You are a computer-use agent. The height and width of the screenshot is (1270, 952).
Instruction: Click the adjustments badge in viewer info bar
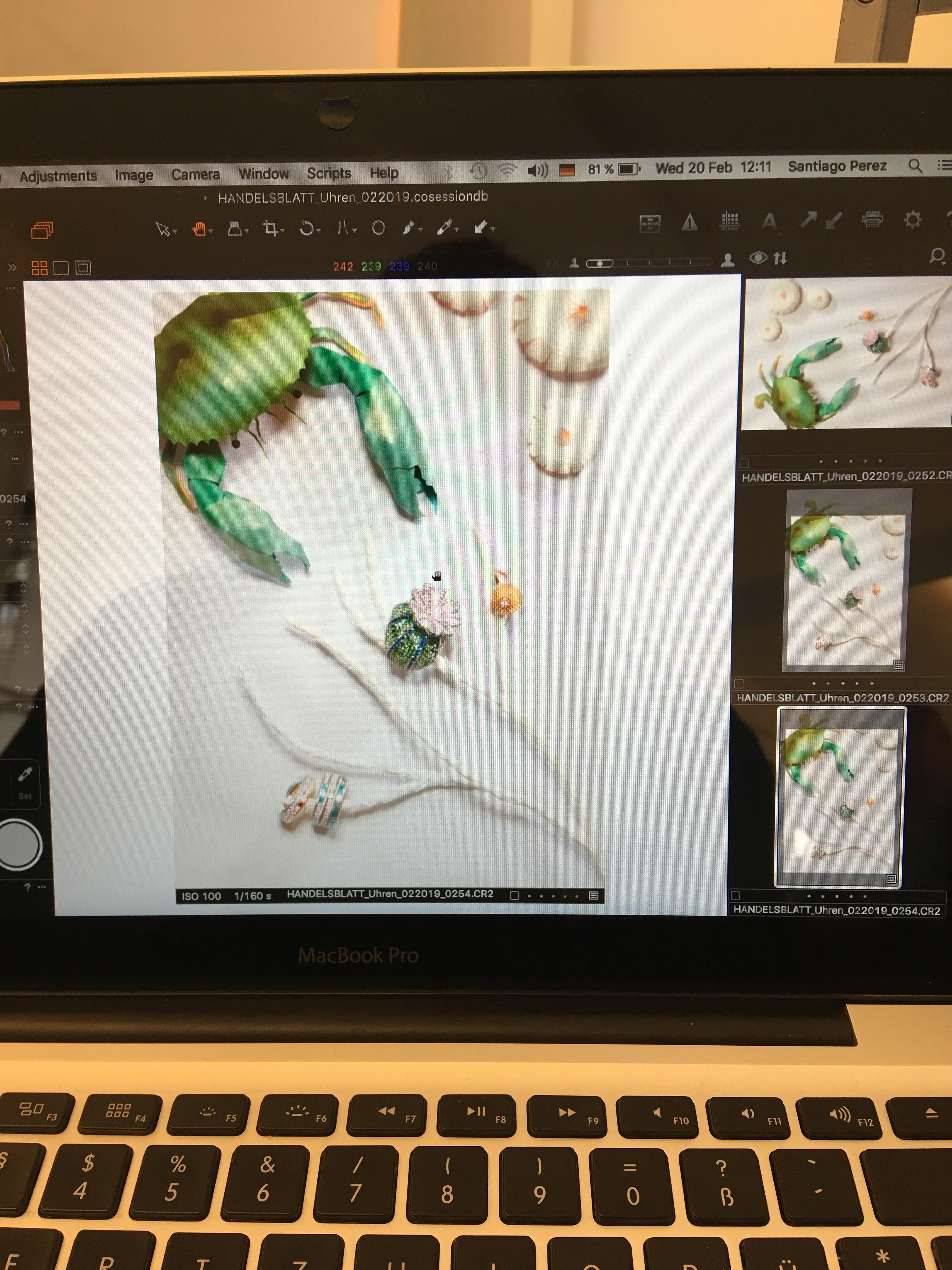[x=593, y=896]
